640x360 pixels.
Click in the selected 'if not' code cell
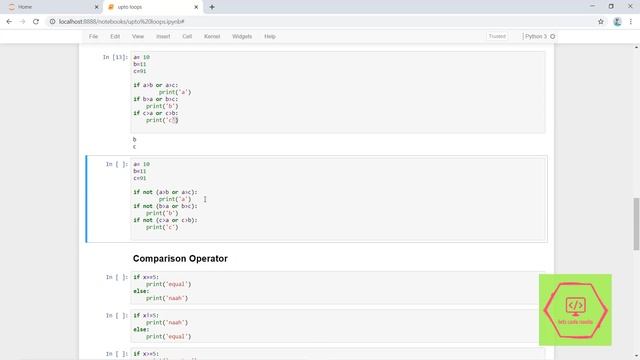(x=338, y=199)
